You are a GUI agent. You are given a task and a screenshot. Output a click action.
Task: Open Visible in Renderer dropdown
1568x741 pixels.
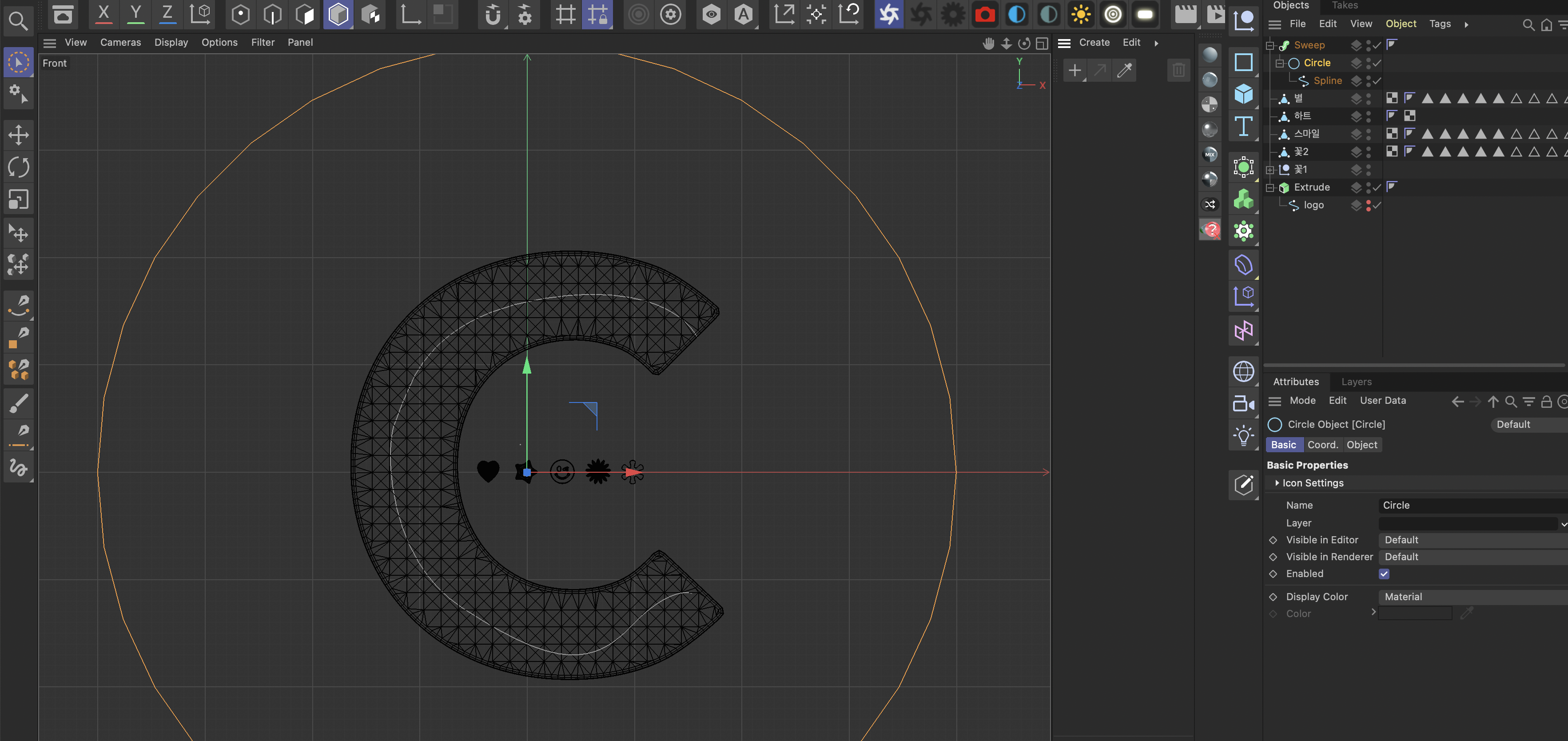(x=1473, y=557)
